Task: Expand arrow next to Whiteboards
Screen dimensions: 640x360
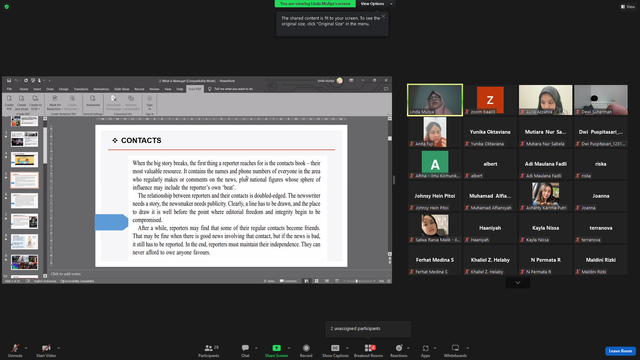Action: (467, 348)
